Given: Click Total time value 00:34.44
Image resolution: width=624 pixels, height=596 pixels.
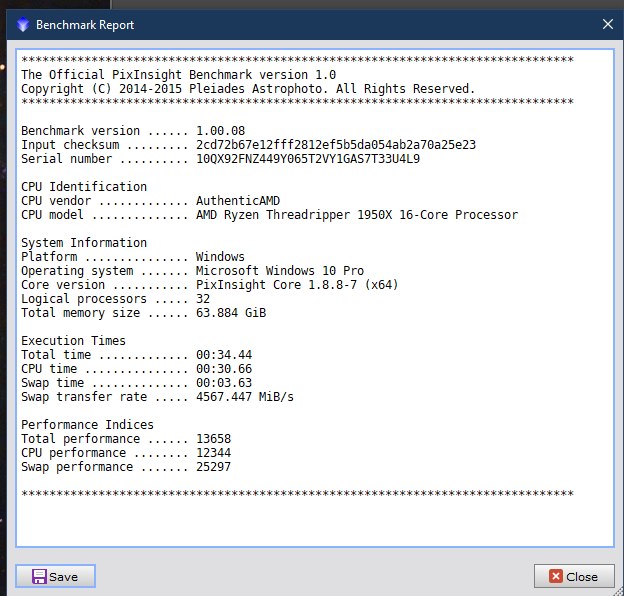Looking at the screenshot, I should pyautogui.click(x=224, y=355).
